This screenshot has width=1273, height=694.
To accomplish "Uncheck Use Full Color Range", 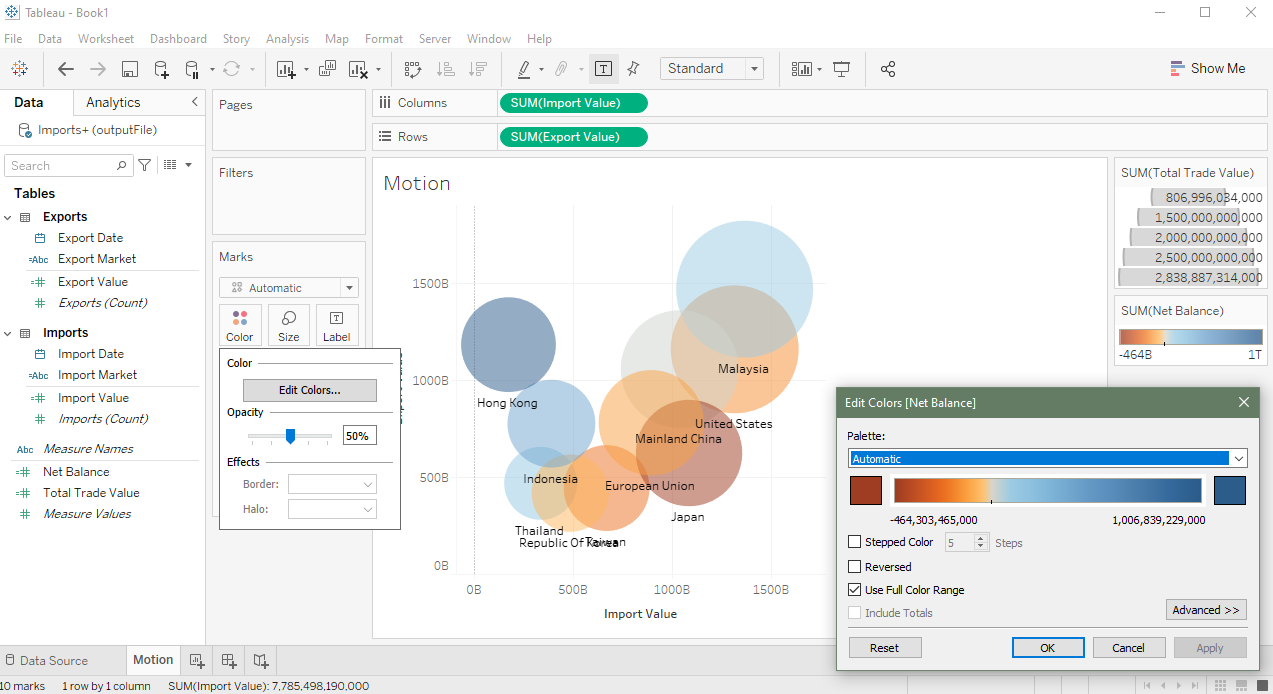I will click(855, 590).
